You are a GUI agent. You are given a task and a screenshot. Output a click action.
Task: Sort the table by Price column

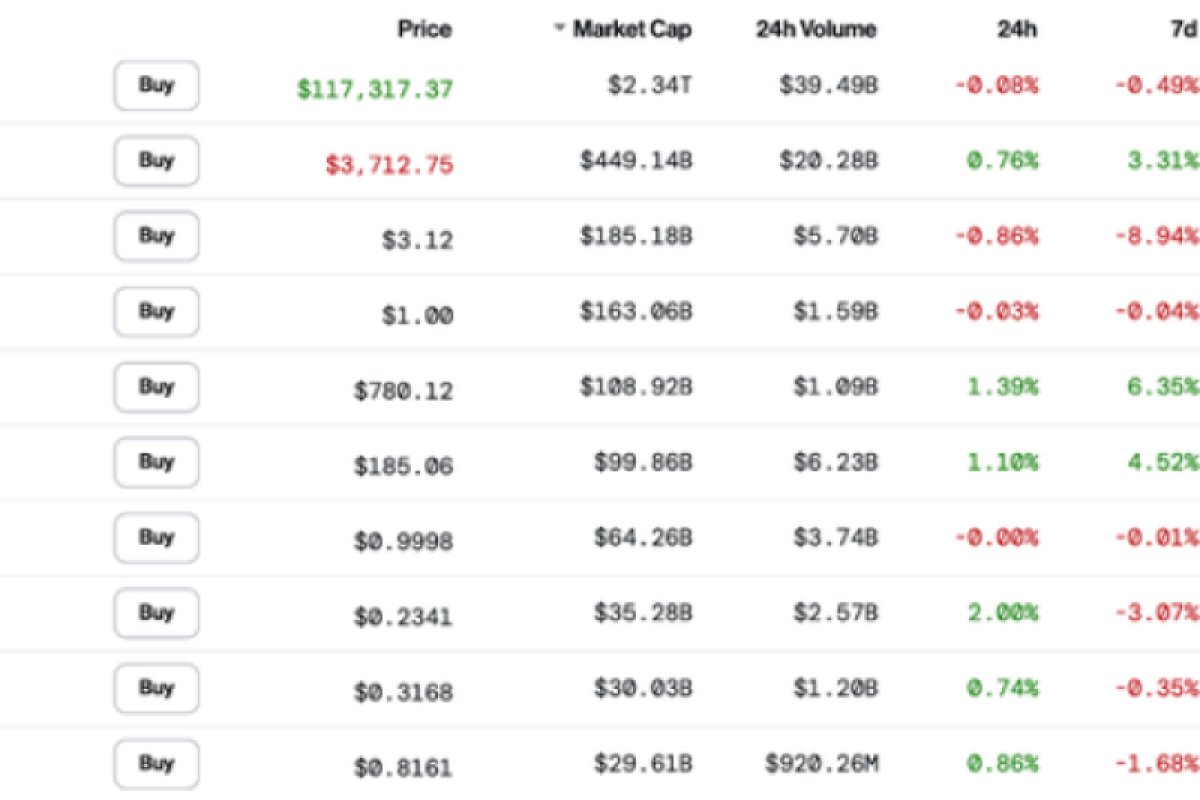425,29
